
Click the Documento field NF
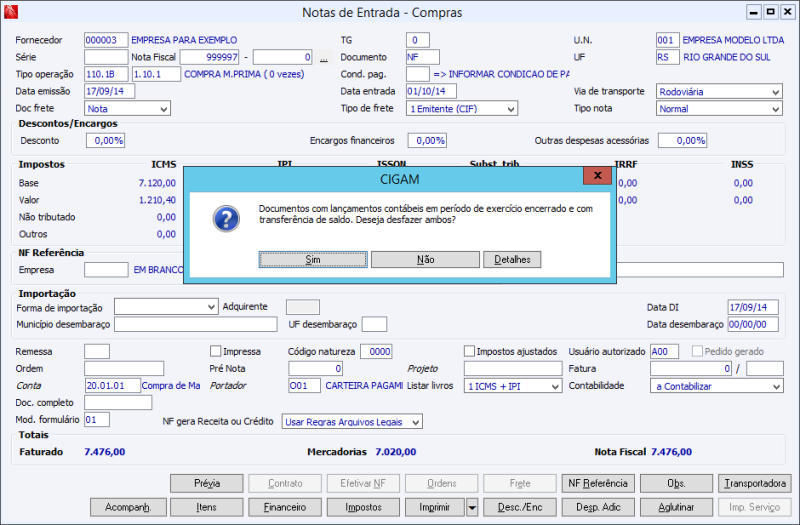[x=422, y=57]
